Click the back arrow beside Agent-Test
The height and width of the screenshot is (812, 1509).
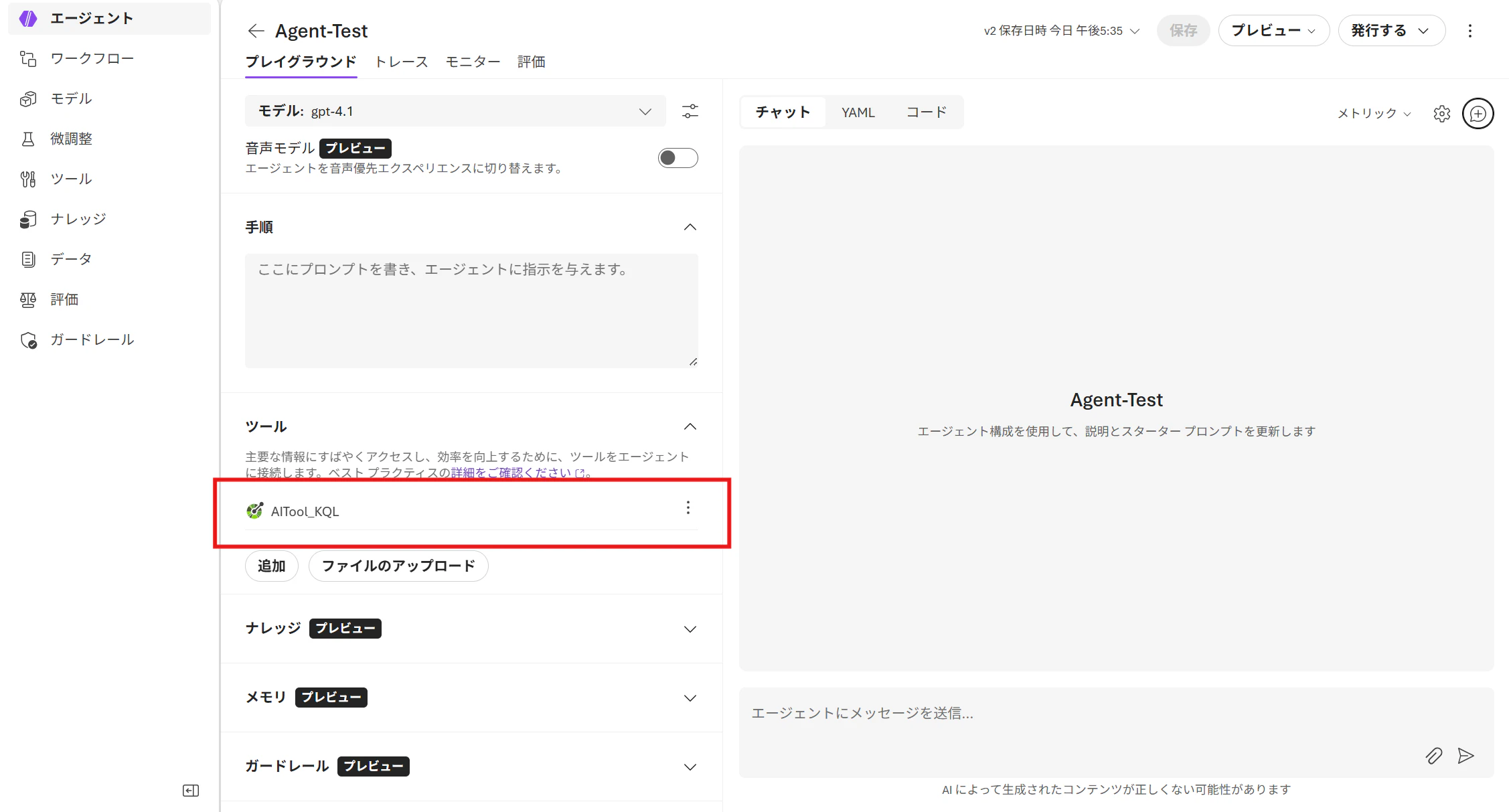(256, 31)
